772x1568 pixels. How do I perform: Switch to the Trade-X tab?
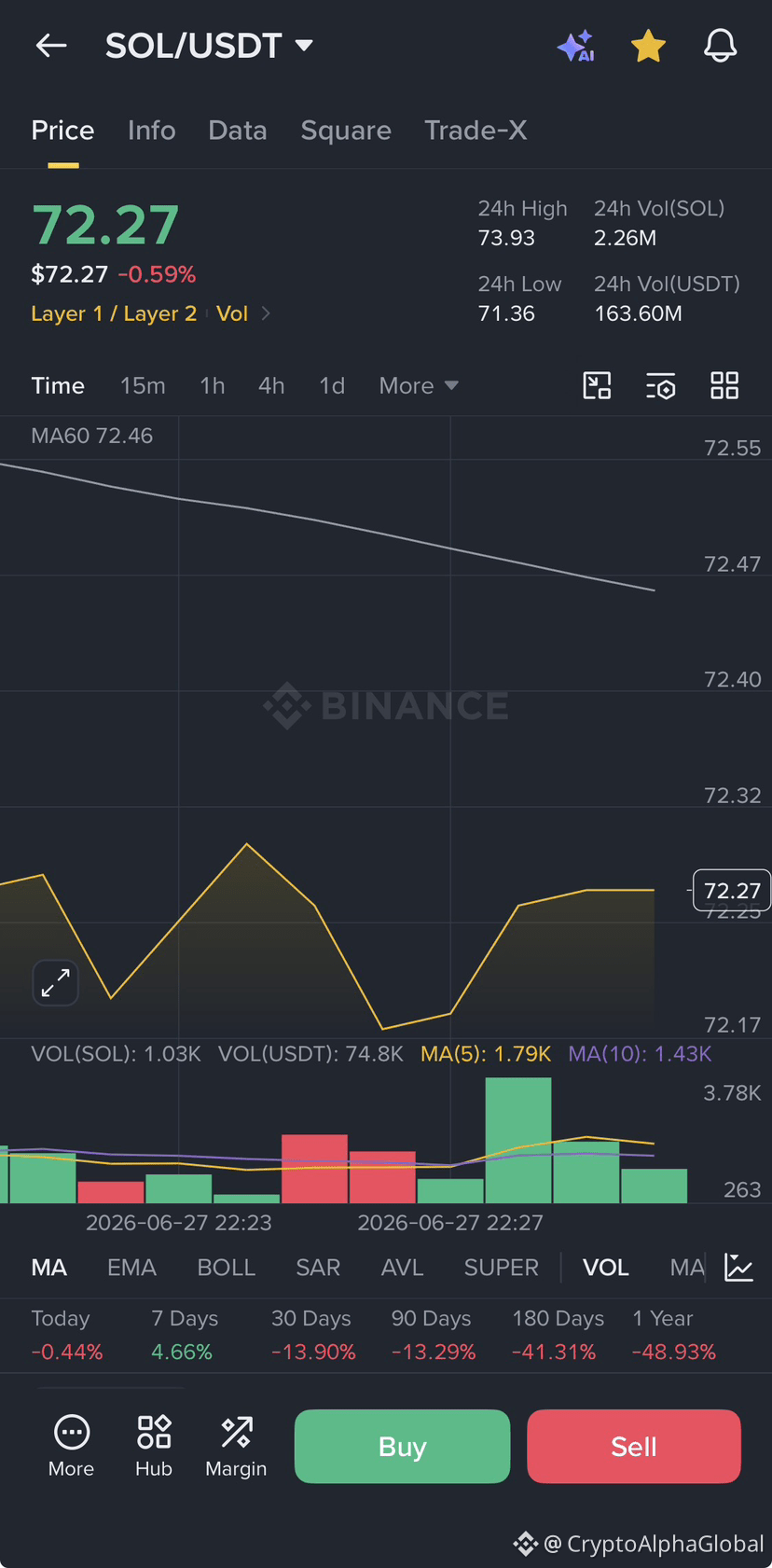(x=476, y=130)
